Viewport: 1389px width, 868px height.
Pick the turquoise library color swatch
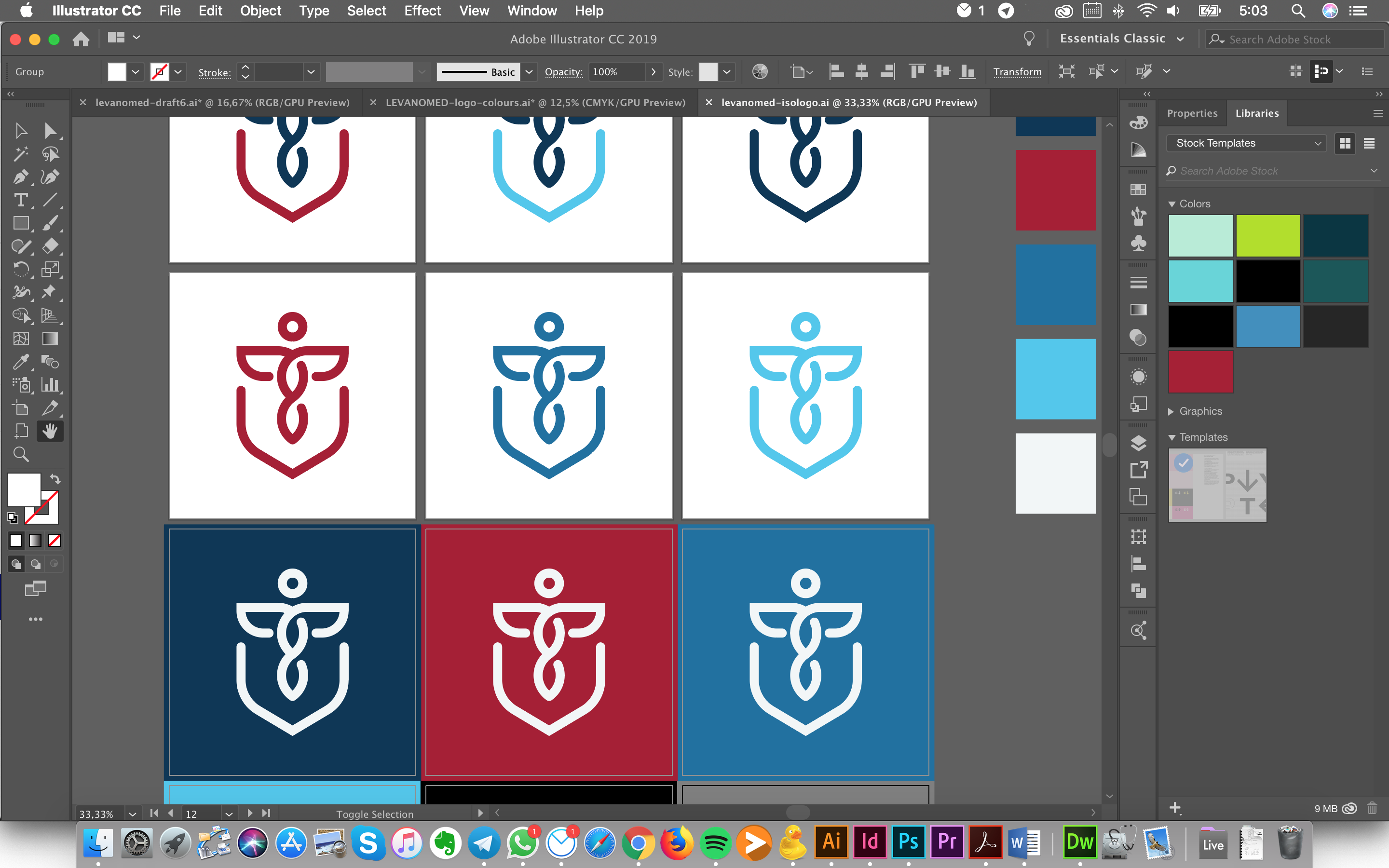click(x=1200, y=281)
